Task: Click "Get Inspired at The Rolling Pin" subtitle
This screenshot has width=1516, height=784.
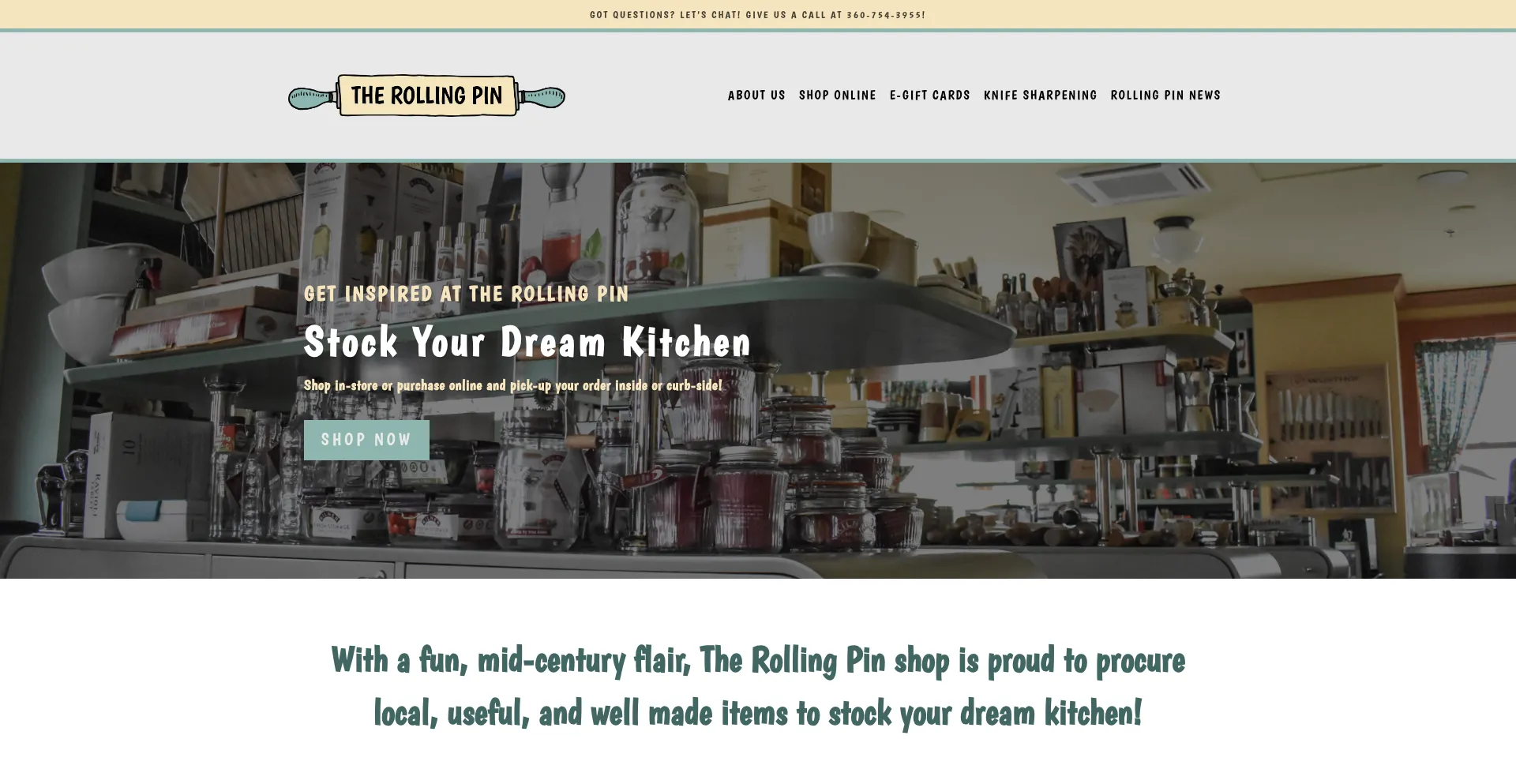Action: click(466, 294)
